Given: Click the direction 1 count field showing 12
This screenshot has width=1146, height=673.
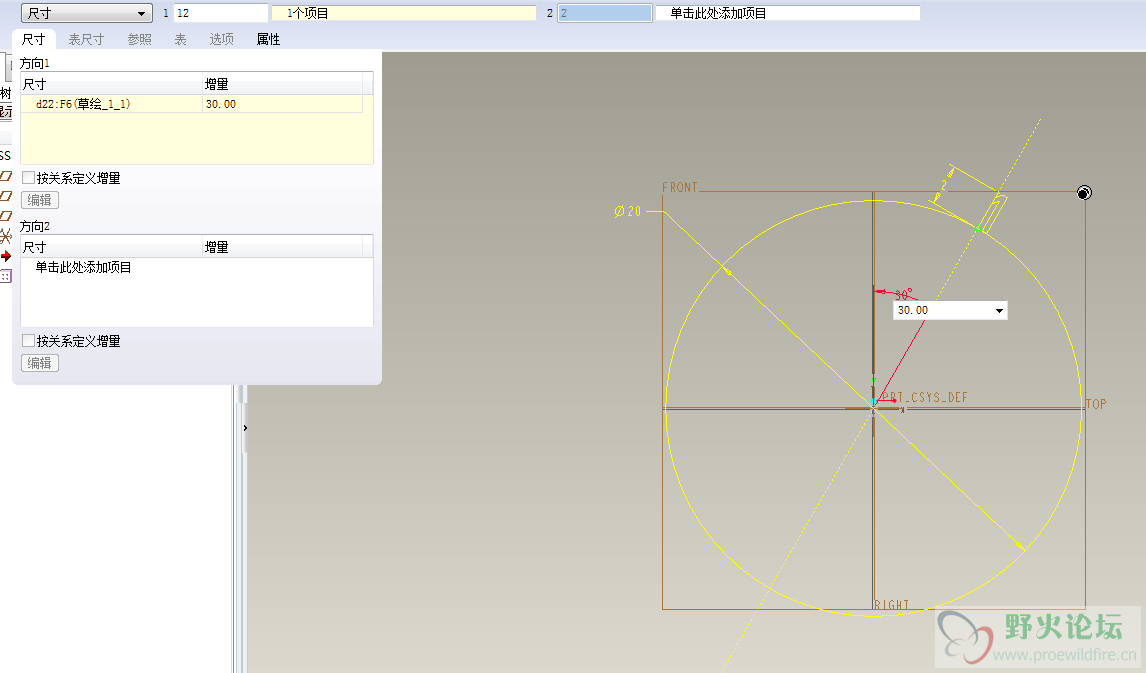Looking at the screenshot, I should [x=221, y=13].
